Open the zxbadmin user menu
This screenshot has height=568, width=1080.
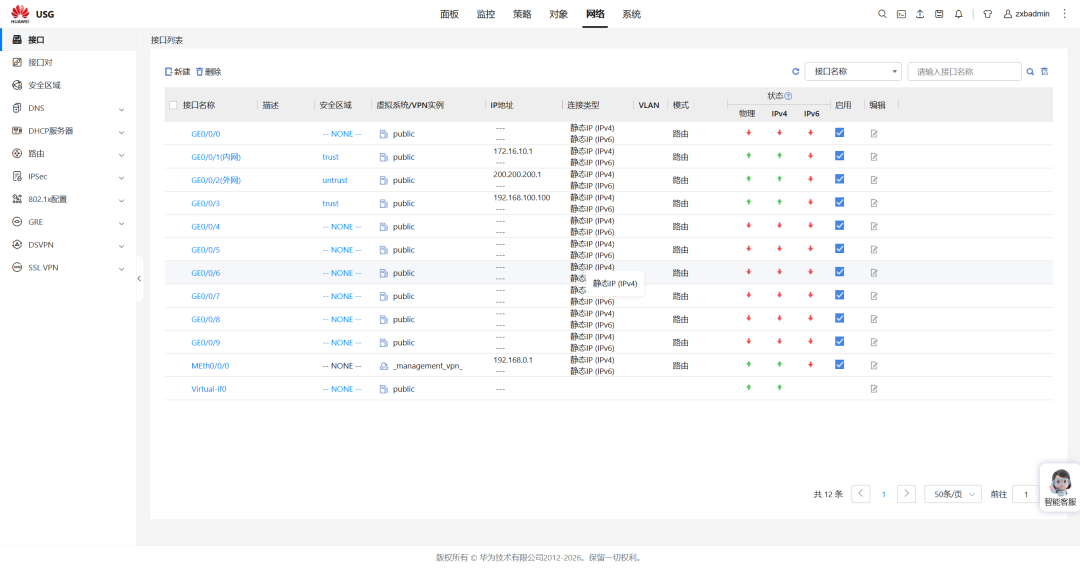1026,14
